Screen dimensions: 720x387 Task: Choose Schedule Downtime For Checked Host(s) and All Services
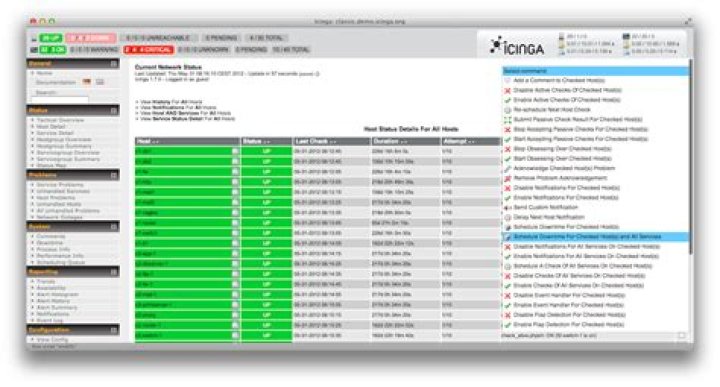pyautogui.click(x=596, y=237)
